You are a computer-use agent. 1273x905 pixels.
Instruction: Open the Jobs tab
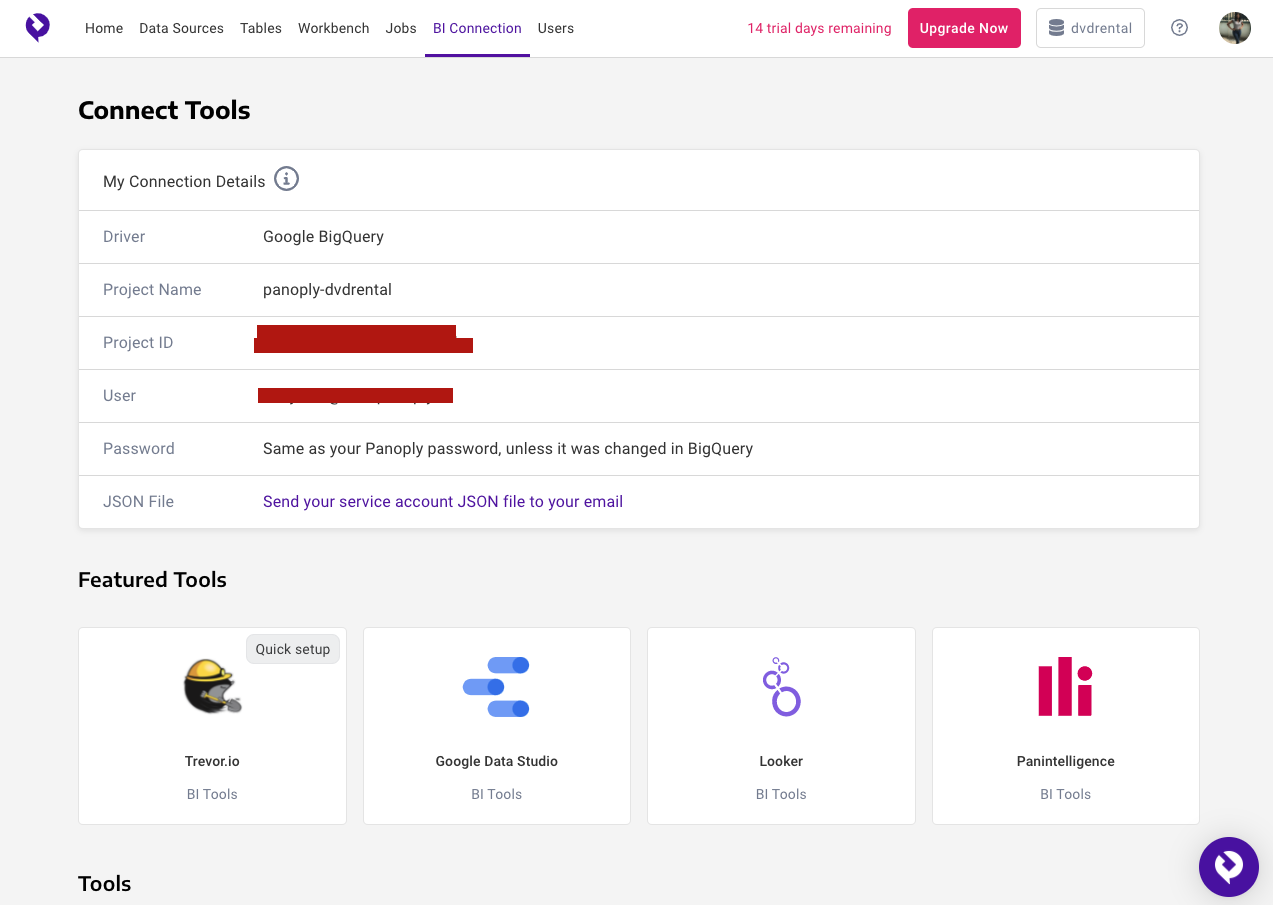point(401,28)
